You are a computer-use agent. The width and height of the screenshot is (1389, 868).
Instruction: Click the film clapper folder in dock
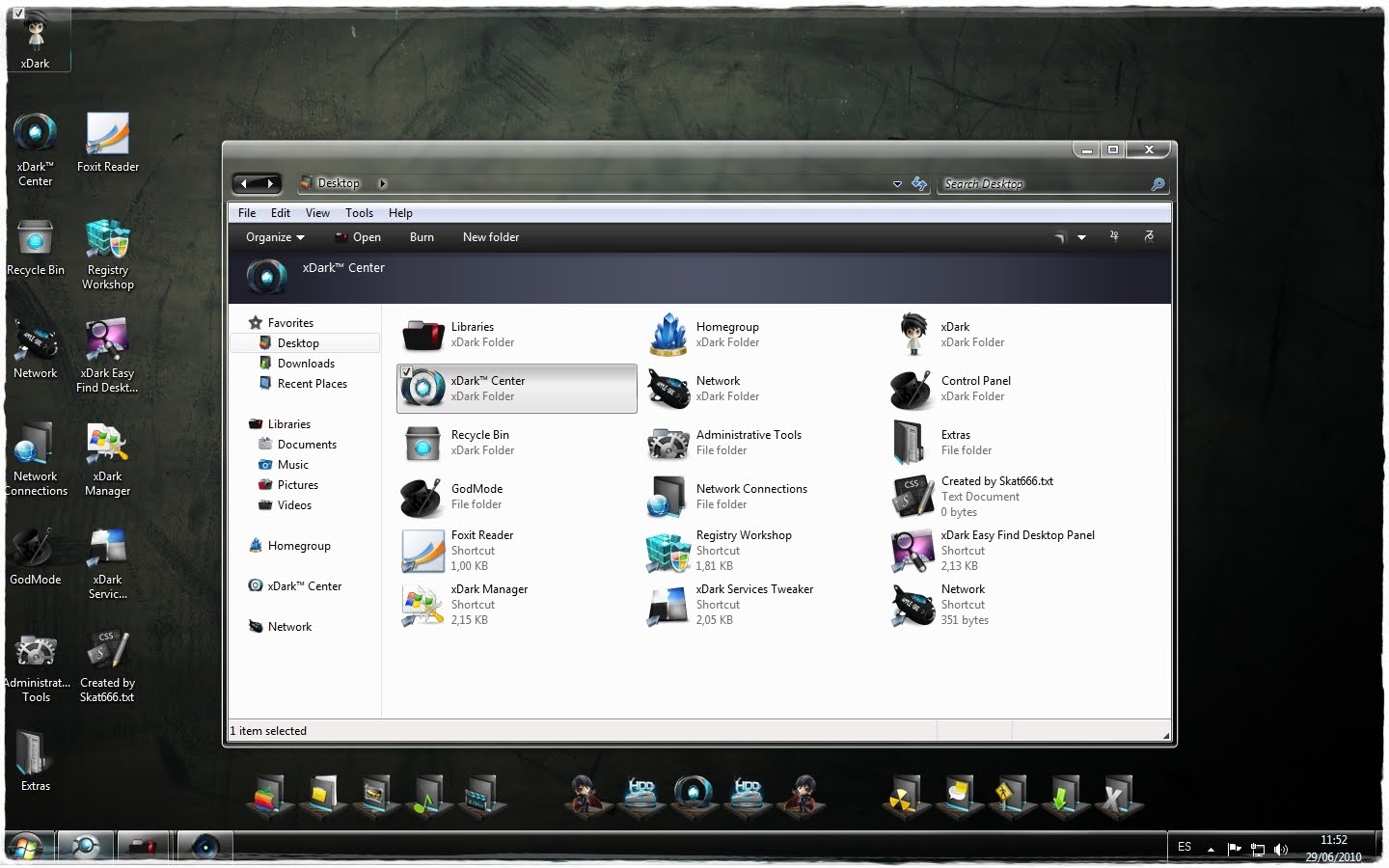pos(479,797)
